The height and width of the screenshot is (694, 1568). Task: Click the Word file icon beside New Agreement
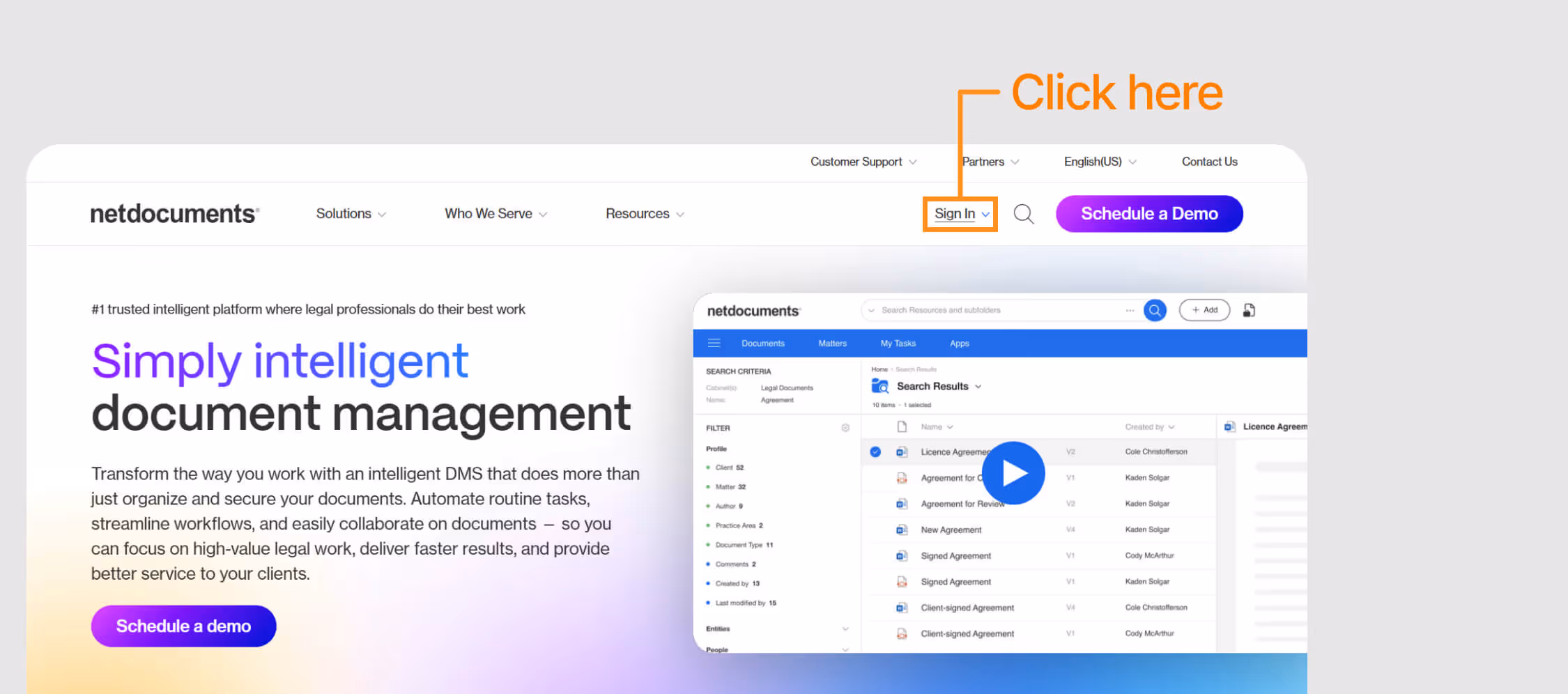click(x=902, y=530)
